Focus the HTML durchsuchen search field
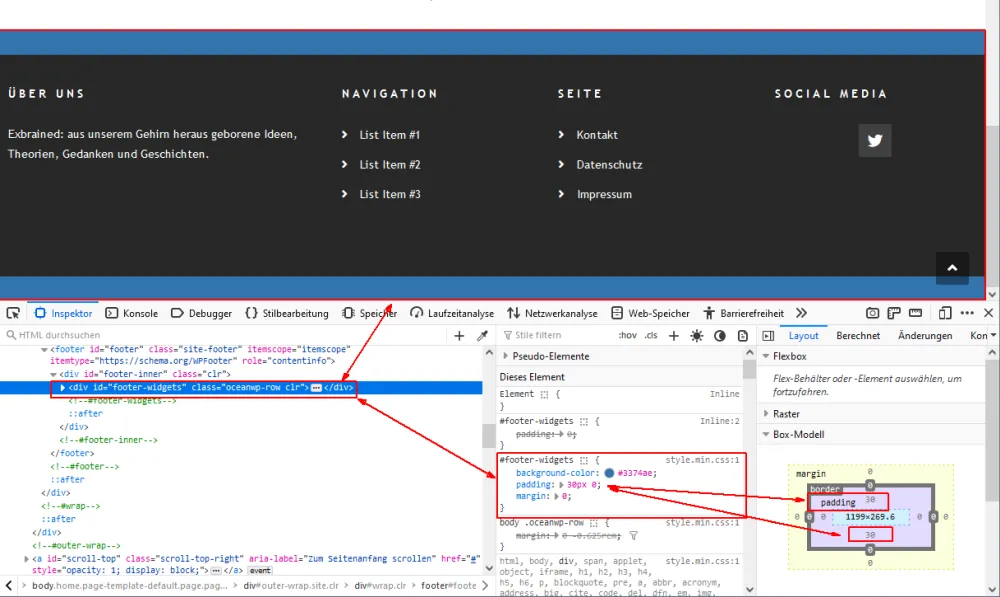 tap(223, 335)
